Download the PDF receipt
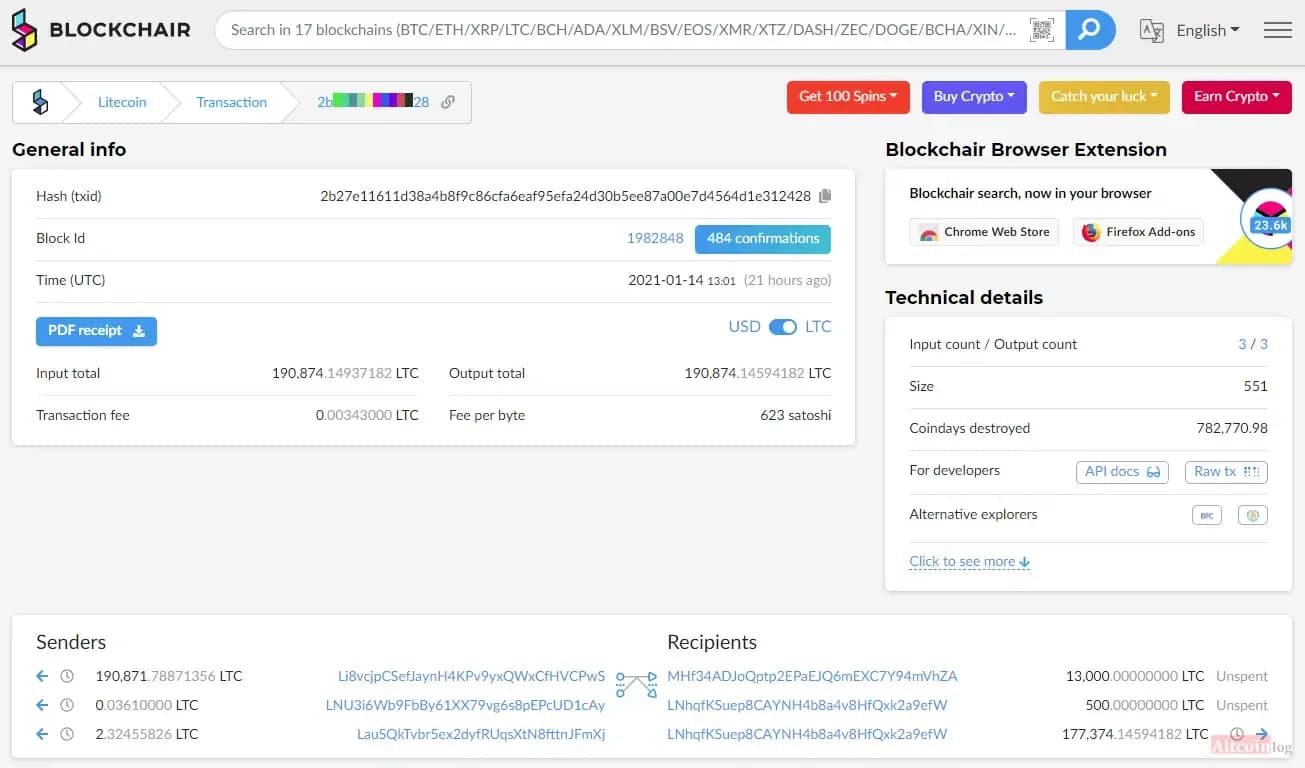This screenshot has width=1305, height=768. point(96,331)
